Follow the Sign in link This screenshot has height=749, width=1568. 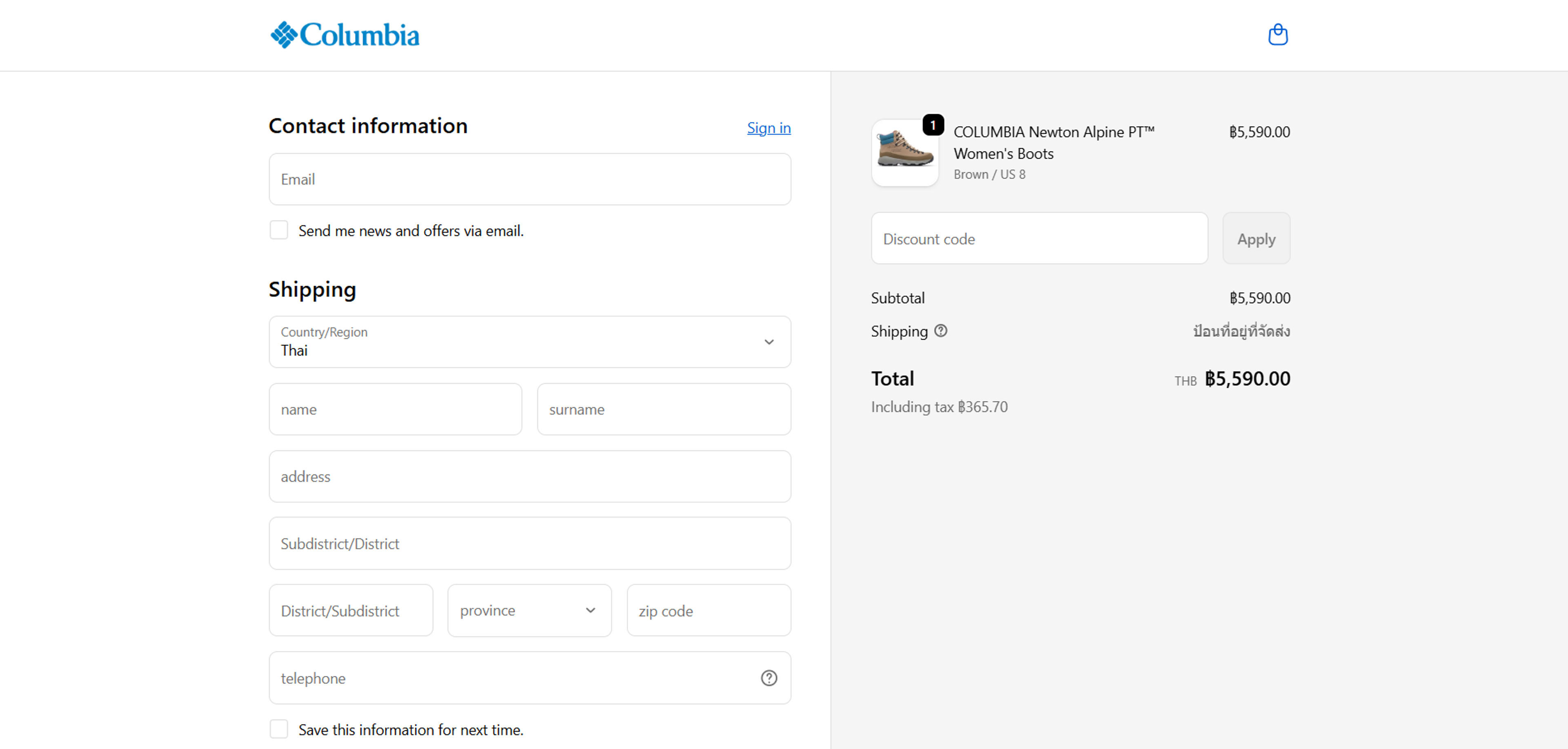click(768, 128)
